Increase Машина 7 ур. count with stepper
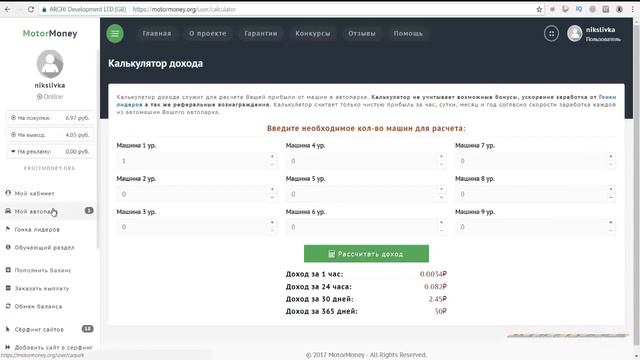 point(611,157)
